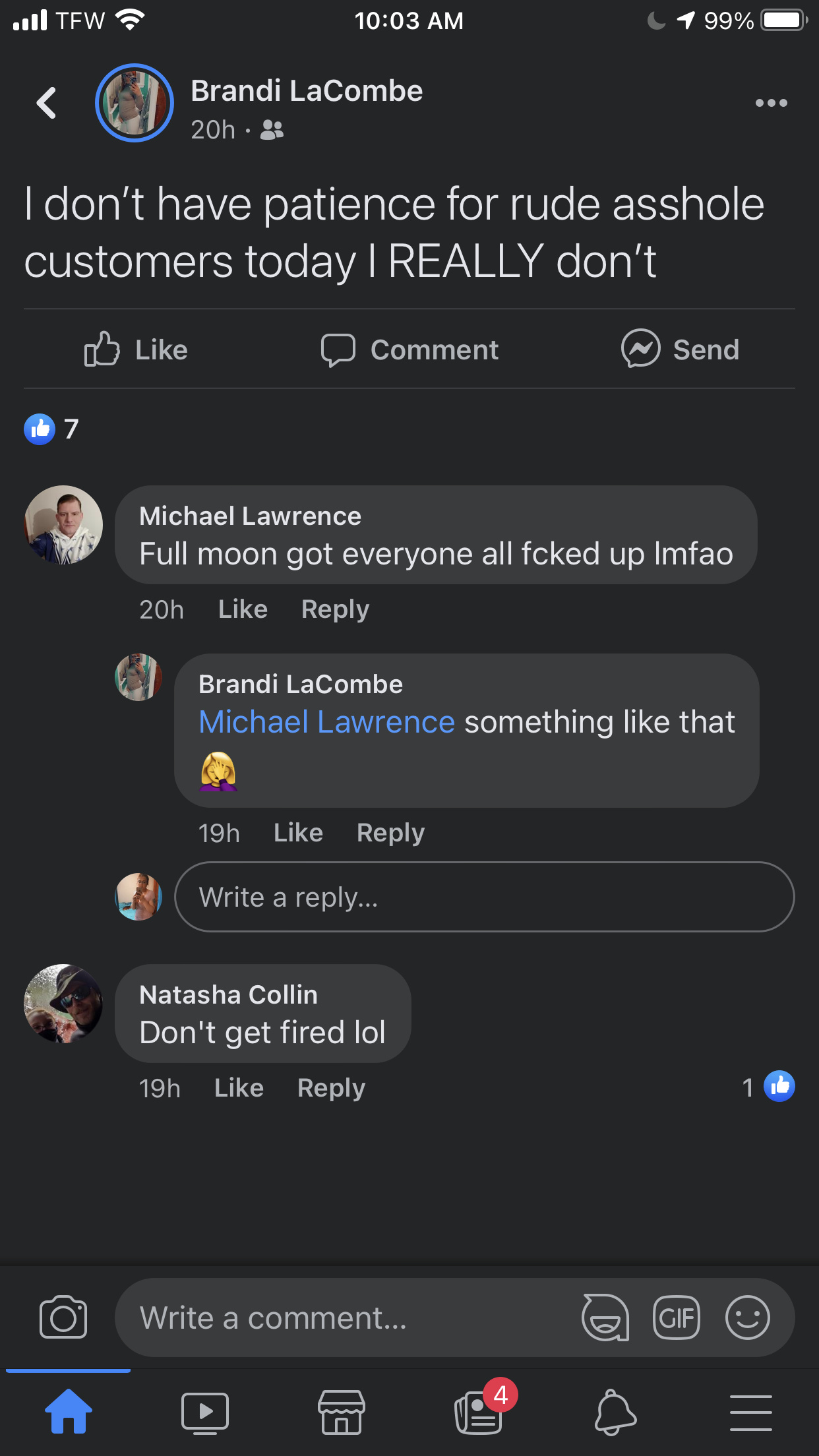Open the GIF picker

point(676,1318)
